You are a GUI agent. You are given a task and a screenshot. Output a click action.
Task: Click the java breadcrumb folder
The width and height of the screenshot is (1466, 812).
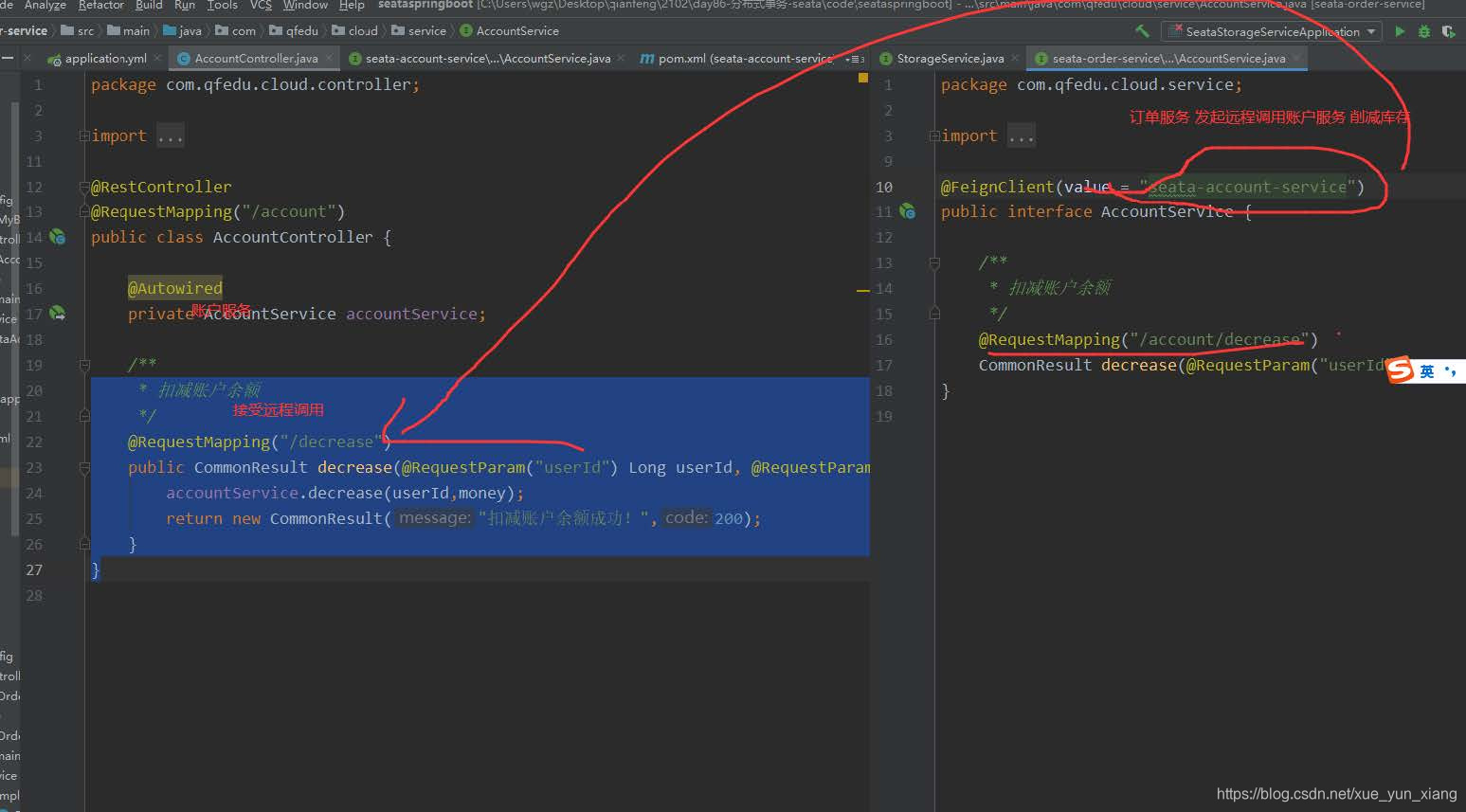[183, 31]
